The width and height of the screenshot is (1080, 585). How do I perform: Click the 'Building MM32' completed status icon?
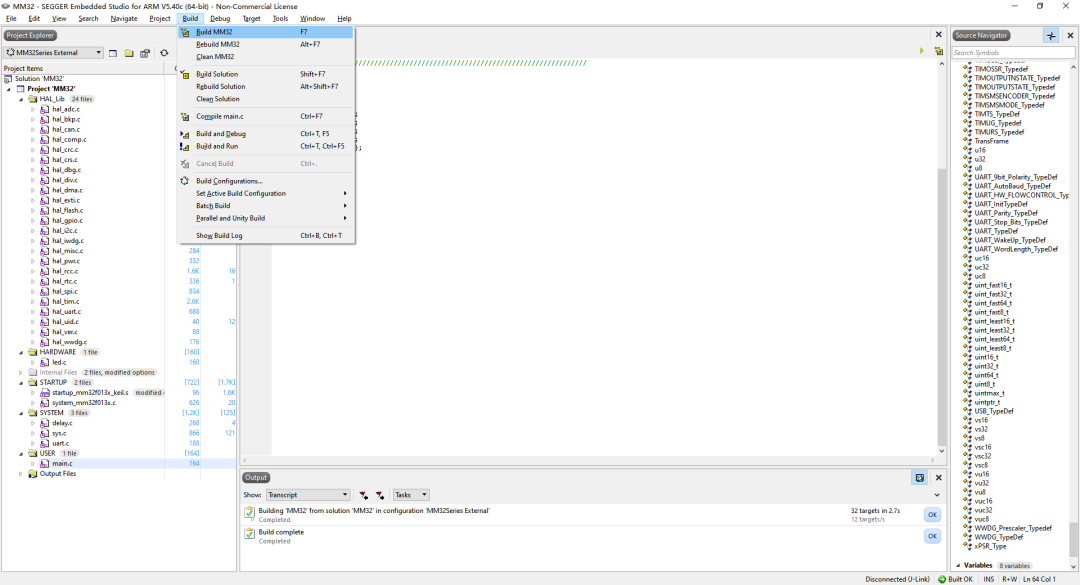249,513
